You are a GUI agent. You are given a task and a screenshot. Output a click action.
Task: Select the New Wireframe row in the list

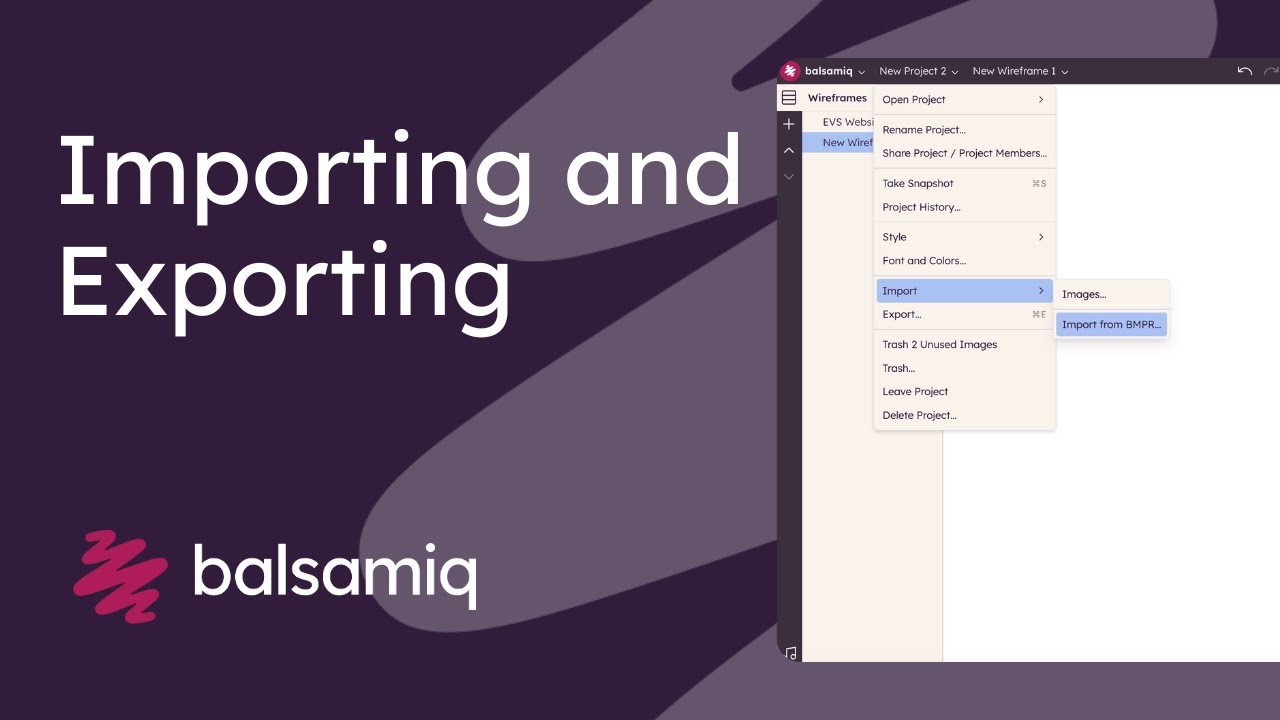coord(839,143)
